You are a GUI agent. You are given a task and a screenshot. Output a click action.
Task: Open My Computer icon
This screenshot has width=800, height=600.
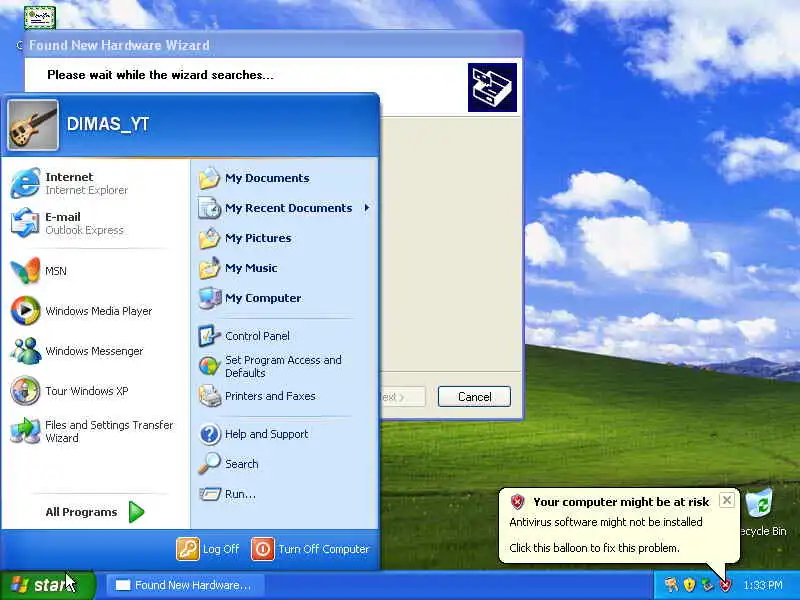click(x=209, y=298)
